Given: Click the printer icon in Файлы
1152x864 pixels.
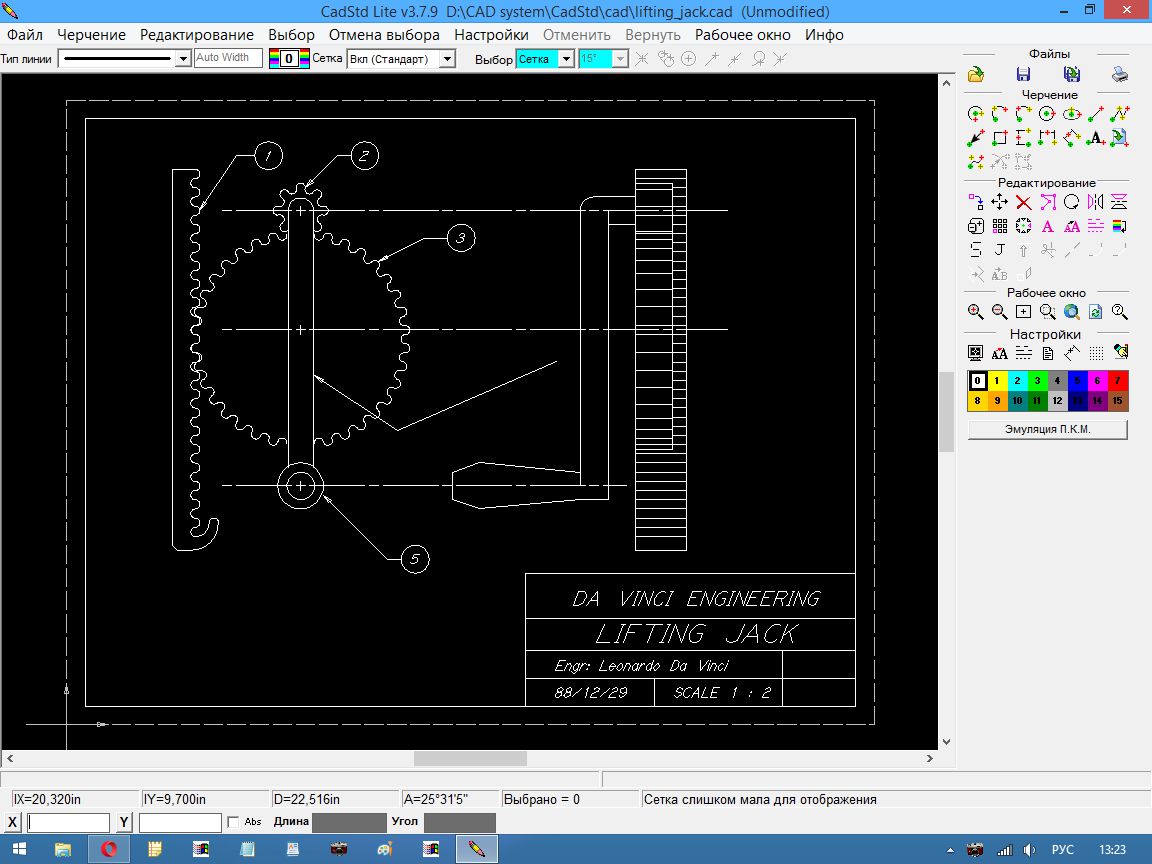Looking at the screenshot, I should (1120, 74).
